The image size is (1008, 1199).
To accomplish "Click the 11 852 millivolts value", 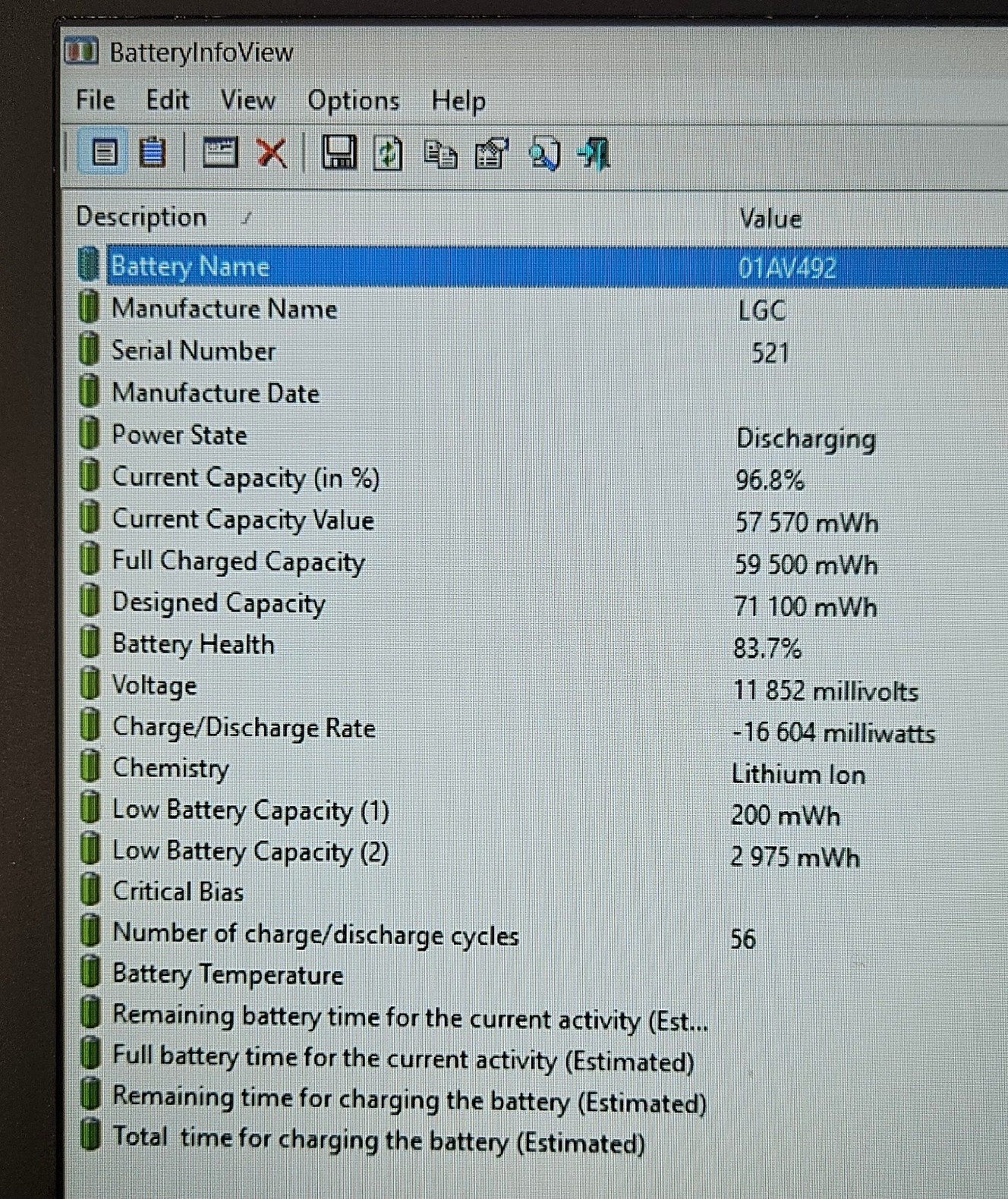I will click(x=825, y=691).
